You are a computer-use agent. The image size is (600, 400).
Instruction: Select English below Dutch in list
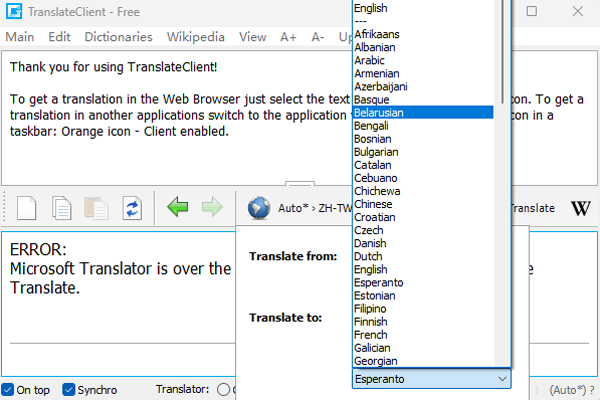pyautogui.click(x=423, y=269)
